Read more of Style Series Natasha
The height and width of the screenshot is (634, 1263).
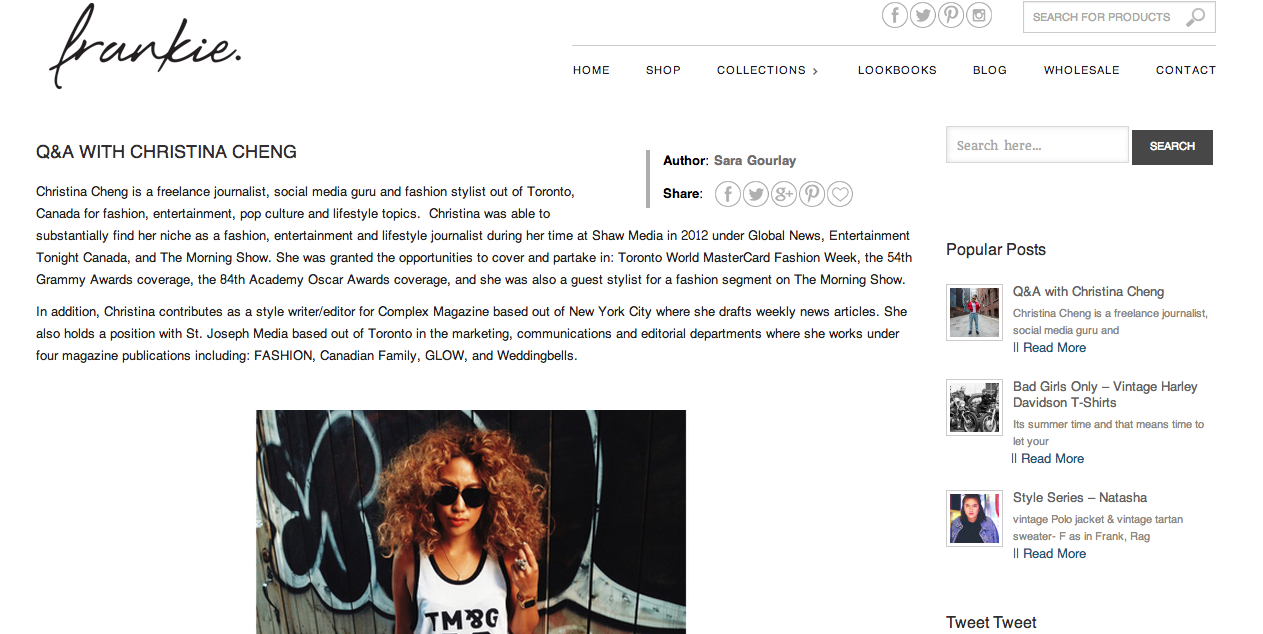click(1054, 554)
